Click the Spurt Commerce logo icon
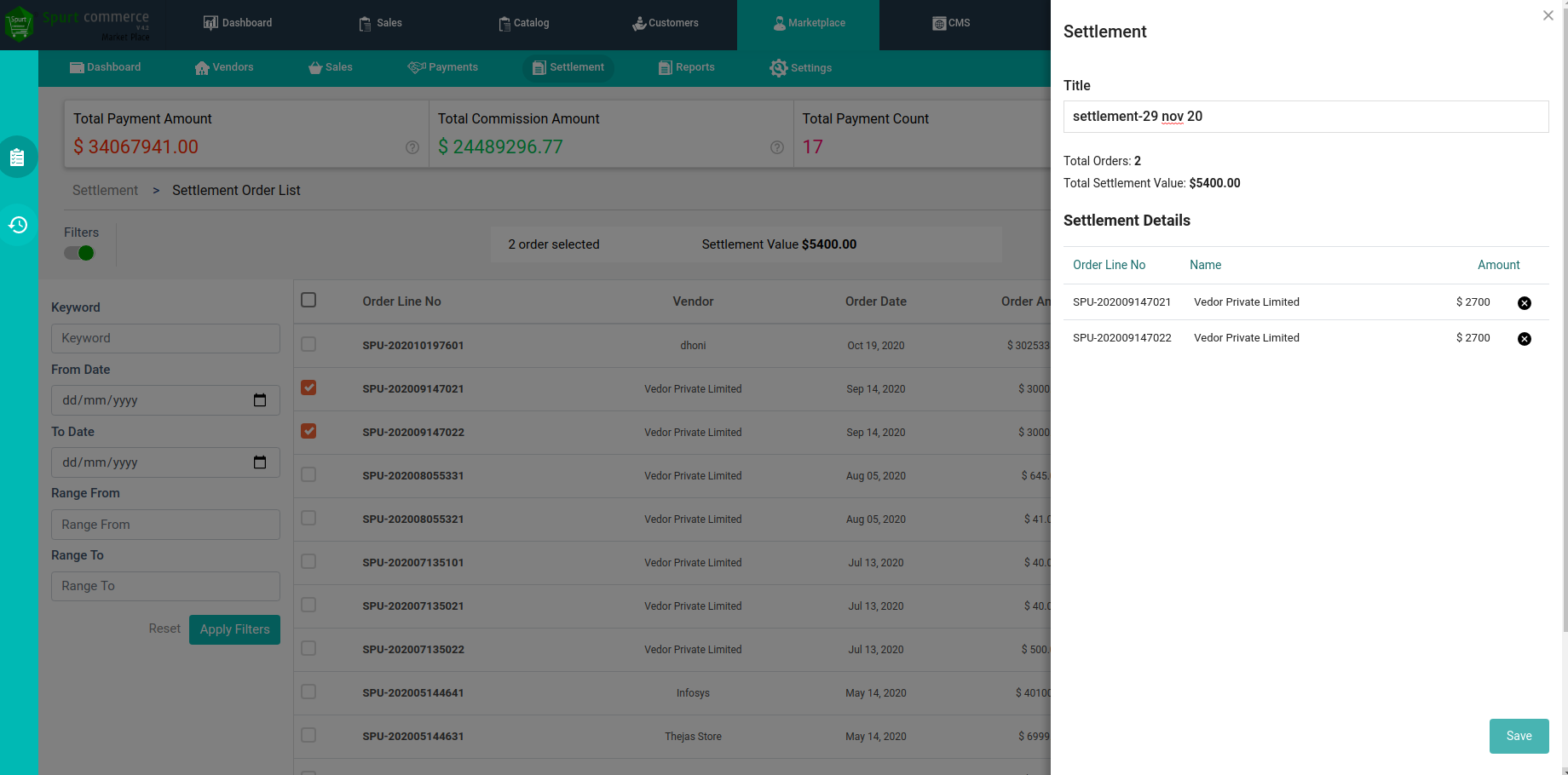This screenshot has width=1568, height=775. (x=19, y=23)
